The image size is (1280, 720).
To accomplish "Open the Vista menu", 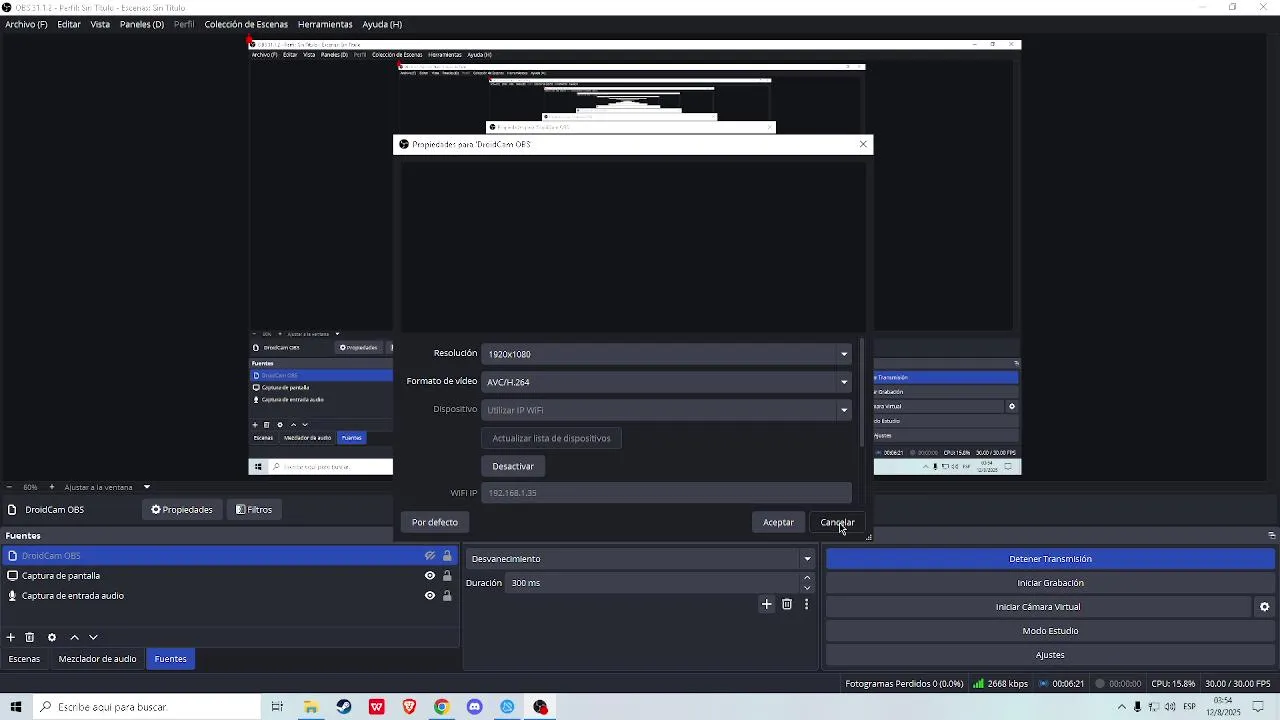I will tap(100, 24).
